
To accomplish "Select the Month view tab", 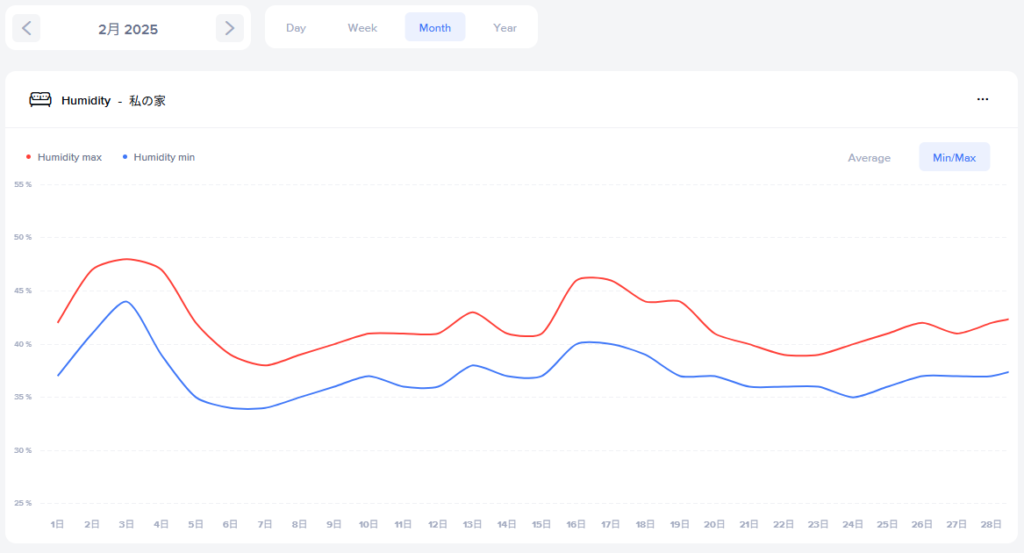I will point(435,28).
